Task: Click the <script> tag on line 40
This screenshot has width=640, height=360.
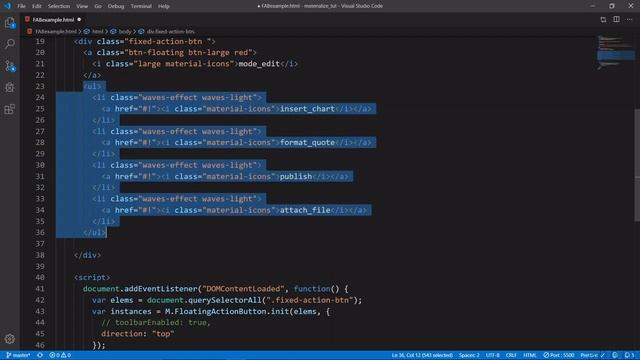Action: pos(92,278)
